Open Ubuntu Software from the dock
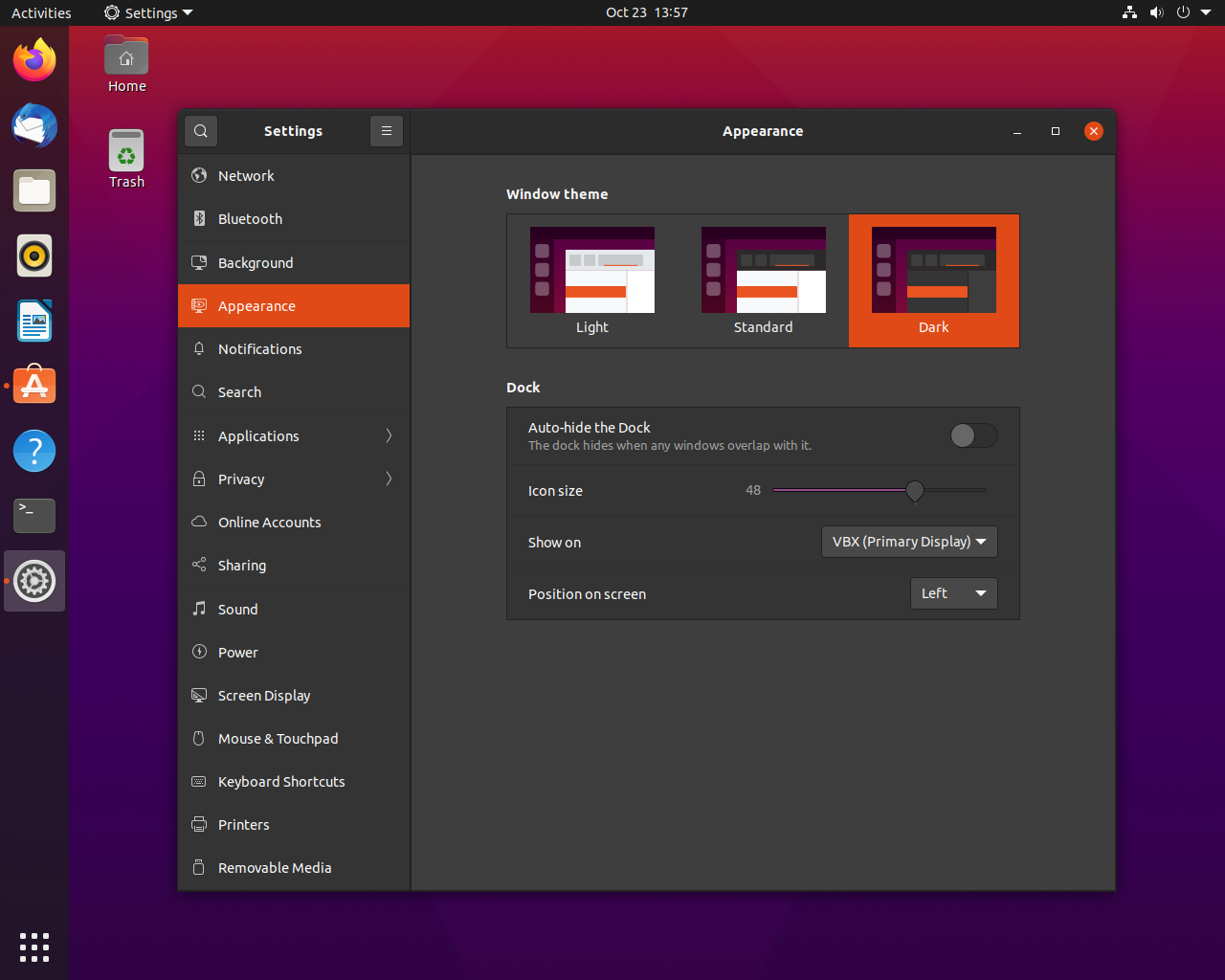Image resolution: width=1225 pixels, height=980 pixels. point(34,386)
